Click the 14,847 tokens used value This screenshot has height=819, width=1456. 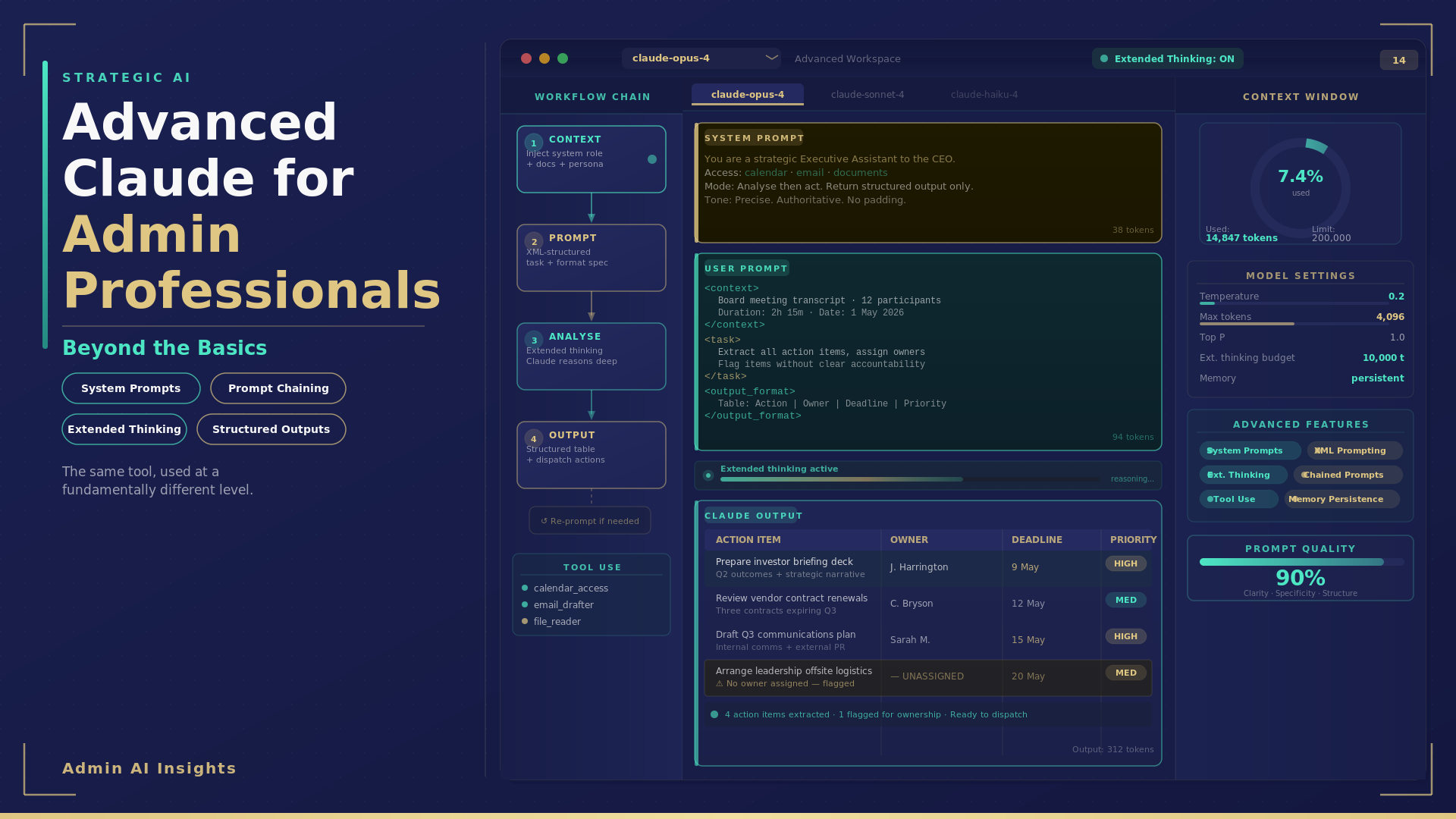[x=1241, y=238]
